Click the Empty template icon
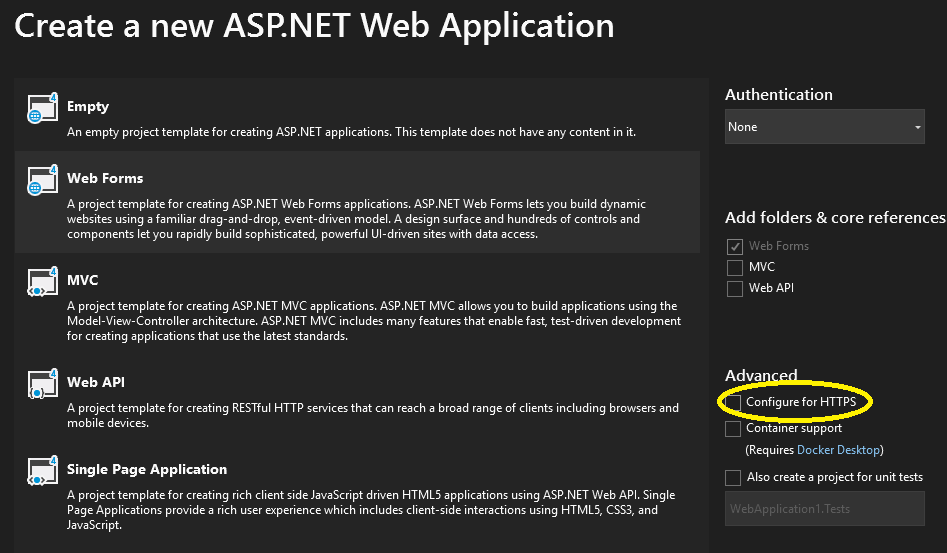This screenshot has height=553, width=947. pos(41,109)
